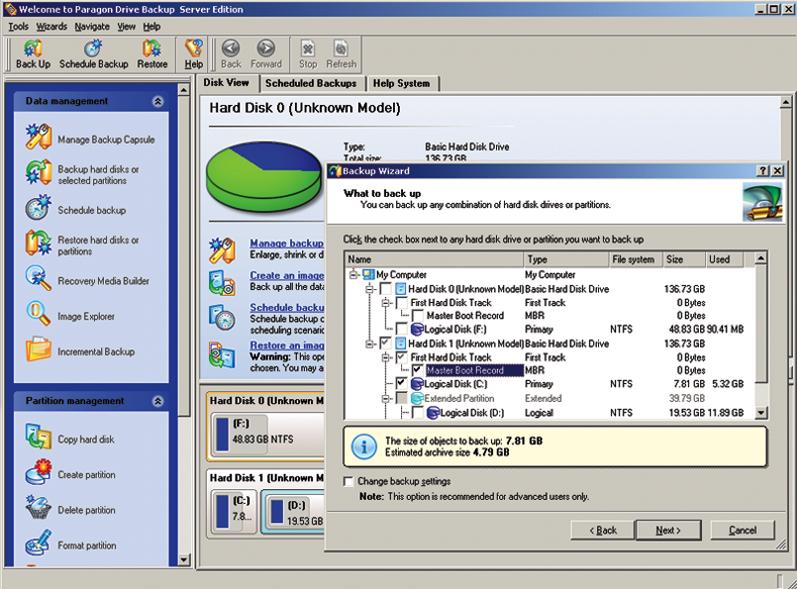
Task: Open the Navigate menu
Action: pyautogui.click(x=91, y=26)
